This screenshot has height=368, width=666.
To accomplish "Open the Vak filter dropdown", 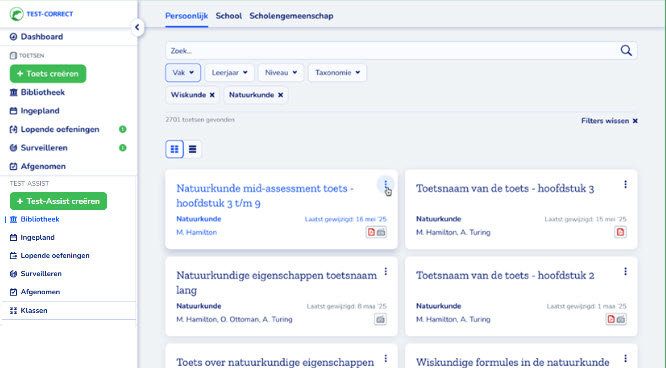I will (183, 73).
